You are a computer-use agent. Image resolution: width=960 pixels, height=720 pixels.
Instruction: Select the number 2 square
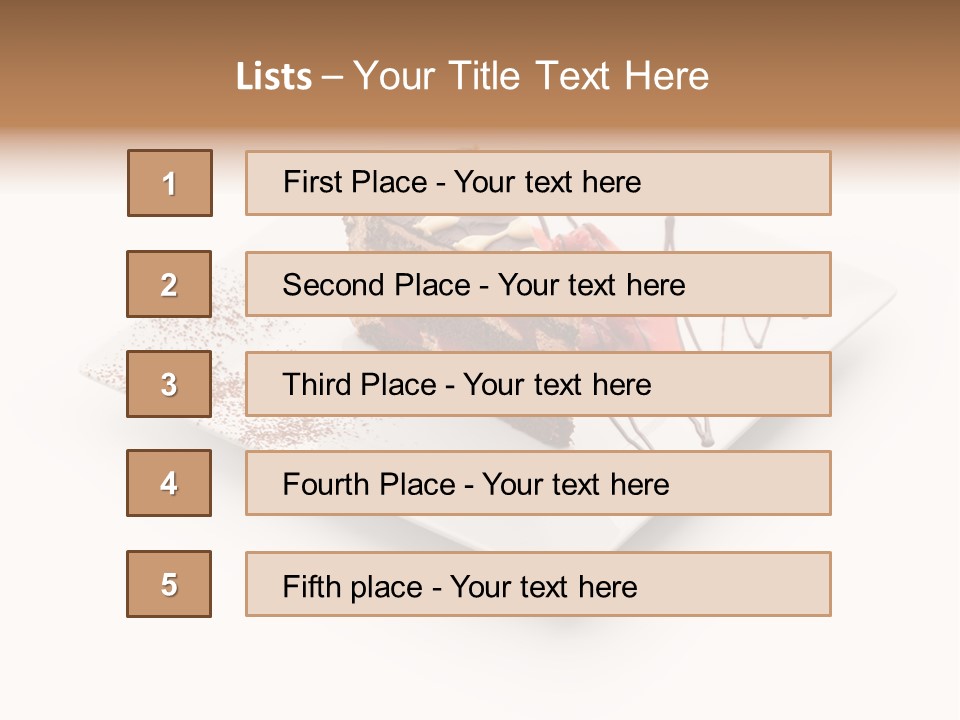[x=169, y=284]
